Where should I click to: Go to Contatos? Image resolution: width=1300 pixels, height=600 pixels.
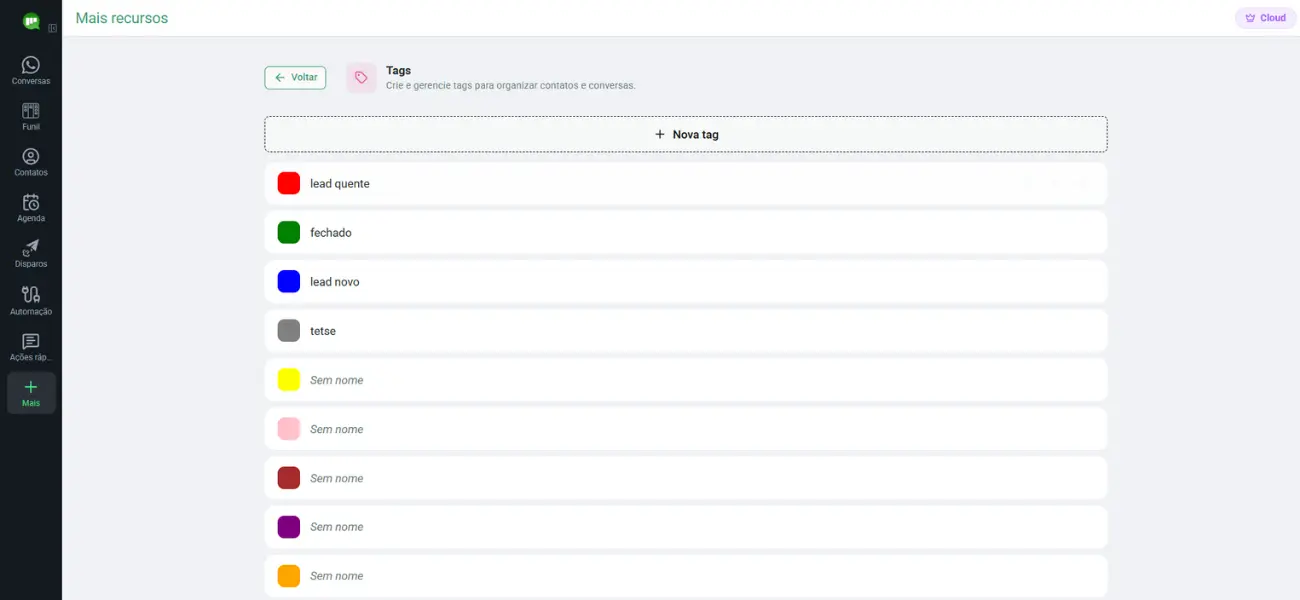tap(31, 163)
